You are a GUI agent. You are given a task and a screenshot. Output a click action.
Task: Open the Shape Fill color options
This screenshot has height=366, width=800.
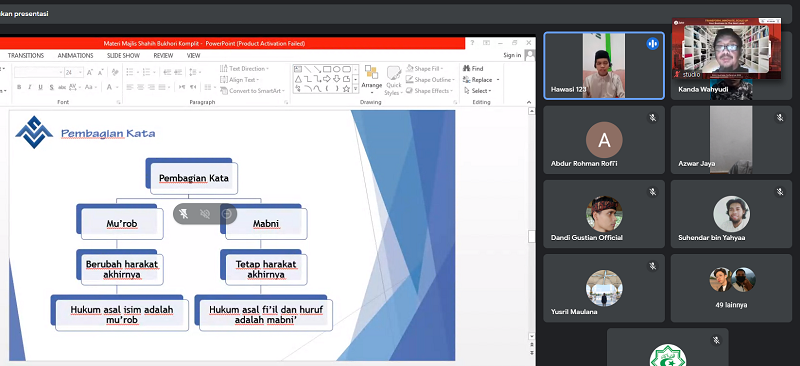coord(424,68)
